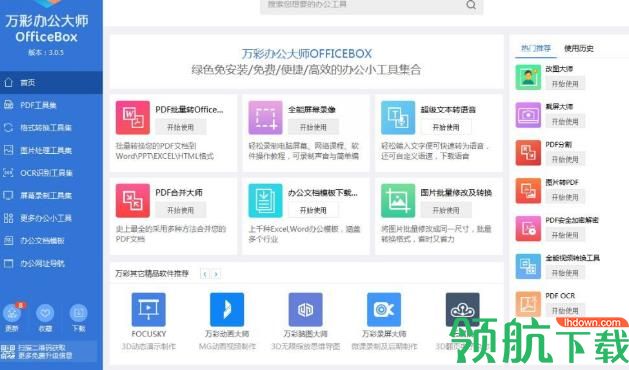Image resolution: width=629 pixels, height=370 pixels.
Task: Open 屏幕录制工具集 in the sidebar
Action: coord(51,195)
